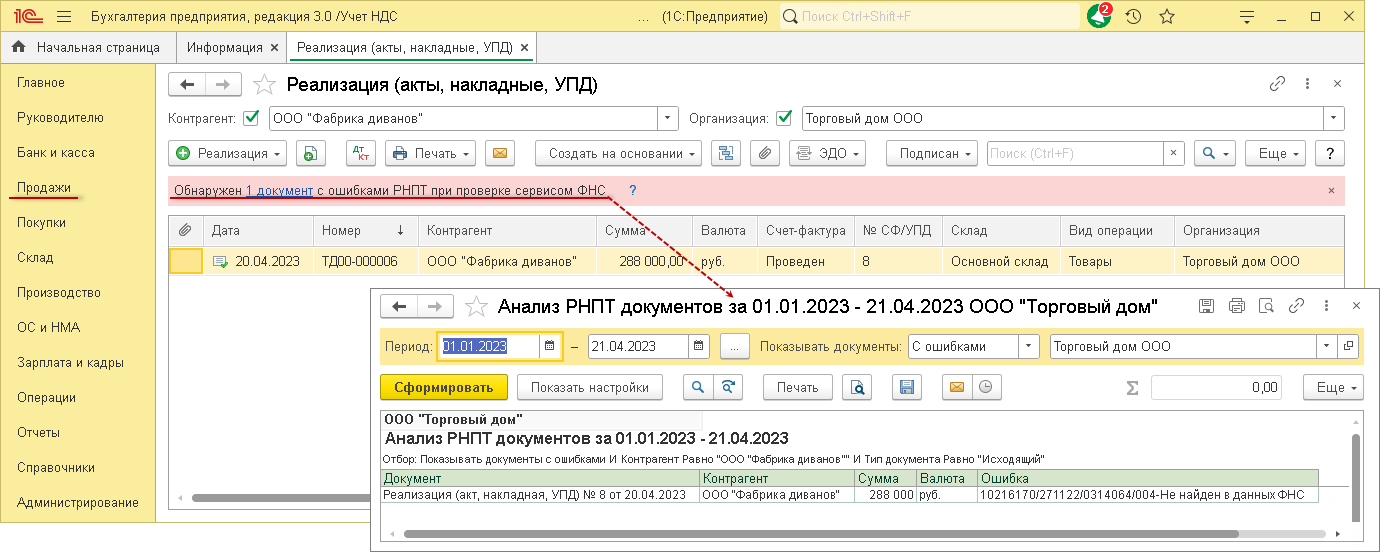
Task: Expand the Контрагент ООО "Фабрика диванов" dropdown
Action: point(668,118)
